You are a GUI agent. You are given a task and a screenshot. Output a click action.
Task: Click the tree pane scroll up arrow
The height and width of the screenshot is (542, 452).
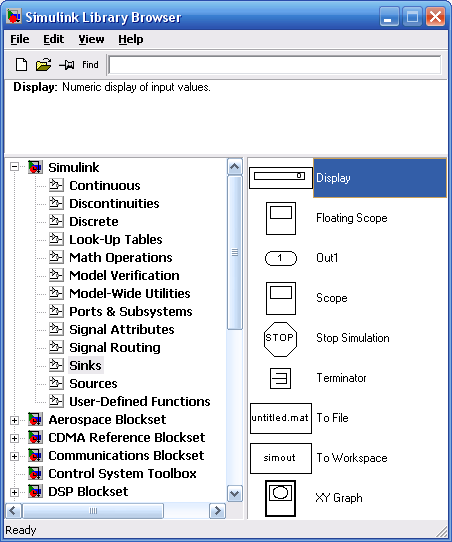235,167
